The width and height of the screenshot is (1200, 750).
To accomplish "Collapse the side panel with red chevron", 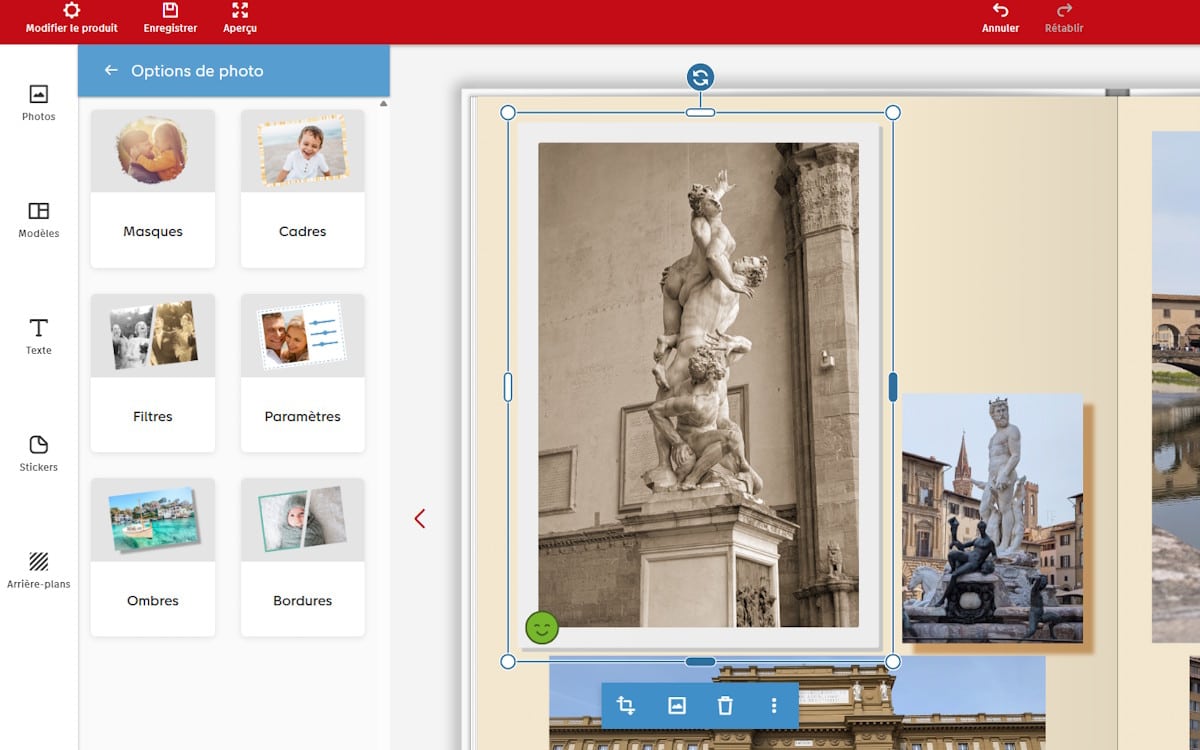I will [420, 518].
